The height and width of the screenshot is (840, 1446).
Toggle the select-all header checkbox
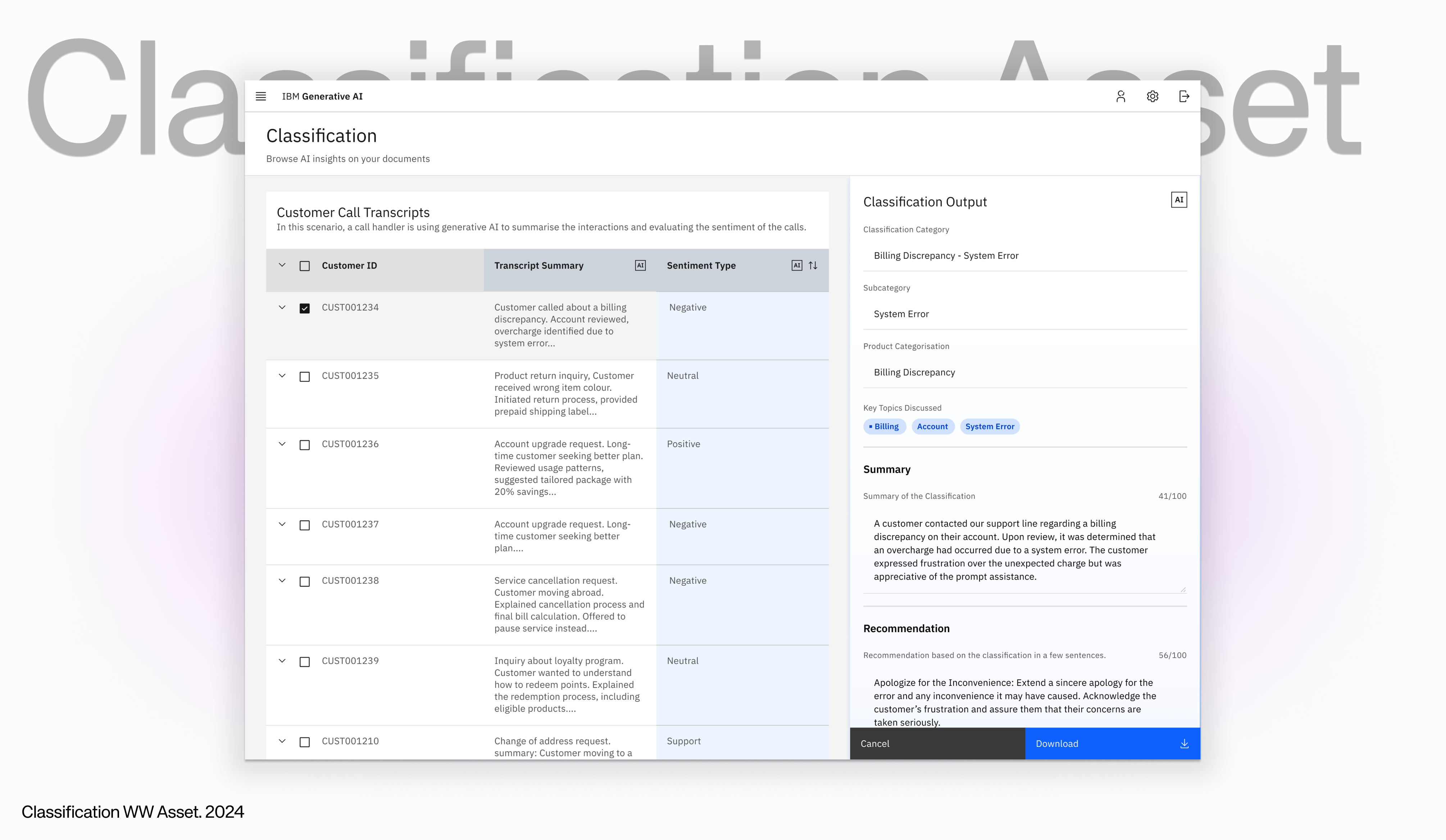305,266
